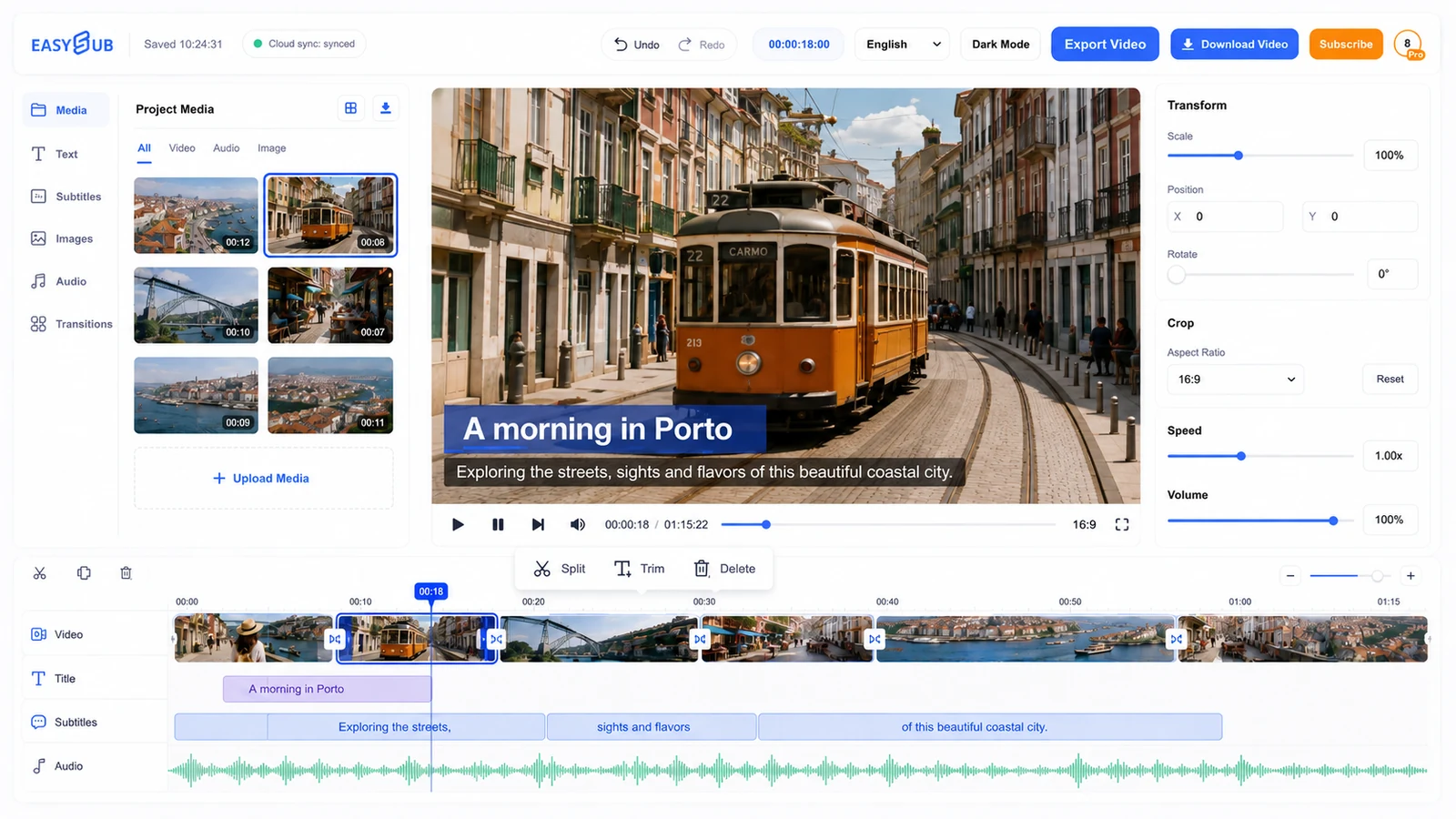The width and height of the screenshot is (1456, 819).
Task: Open the Media sidebar section
Action: click(66, 110)
